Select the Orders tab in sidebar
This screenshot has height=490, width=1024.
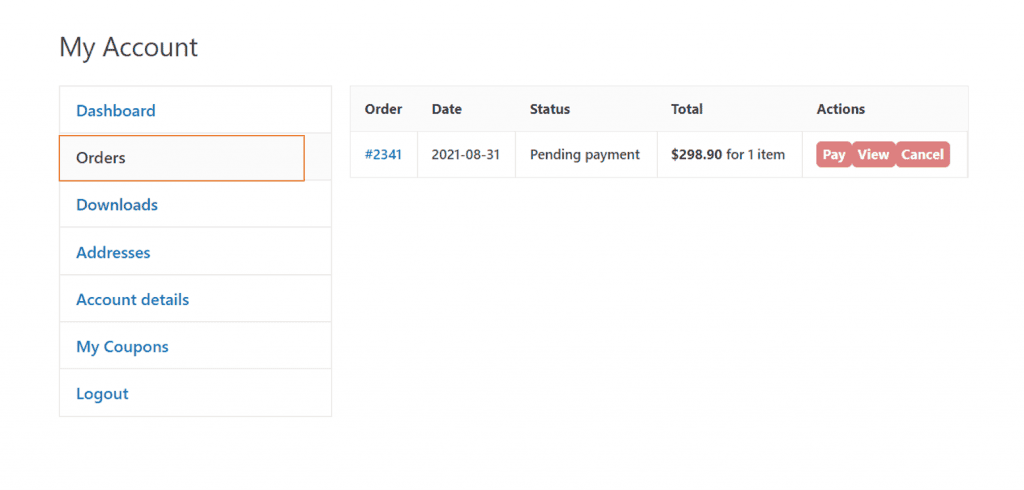[x=101, y=158]
